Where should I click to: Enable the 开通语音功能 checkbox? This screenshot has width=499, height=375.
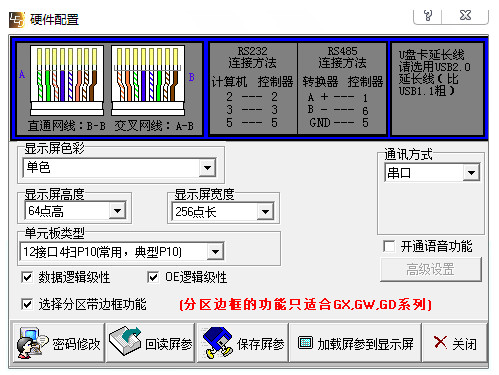click(389, 246)
